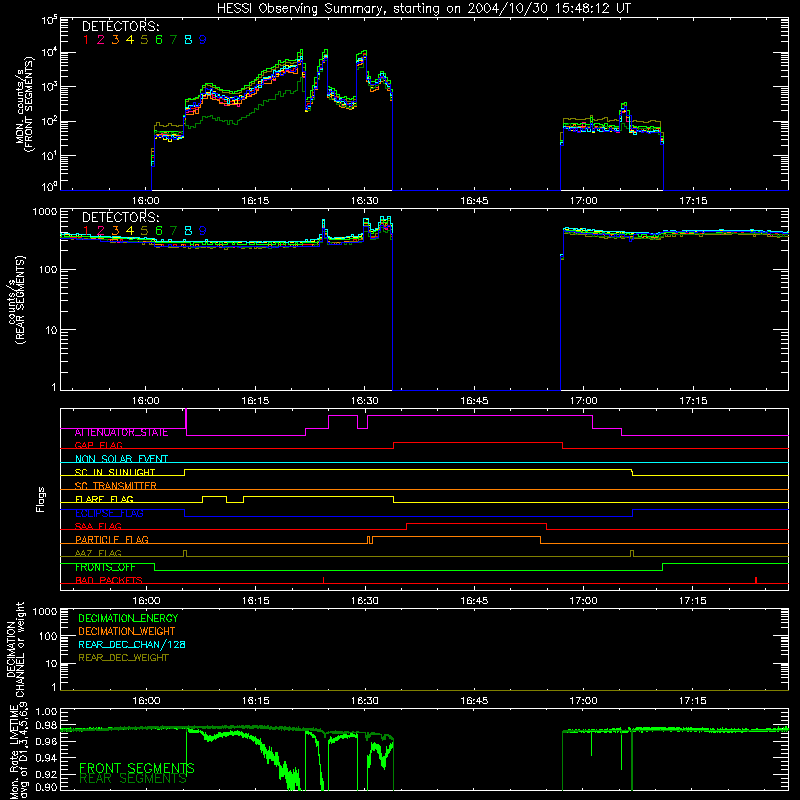Select the SAA_FLAG label
The width and height of the screenshot is (800, 800).
(x=98, y=526)
